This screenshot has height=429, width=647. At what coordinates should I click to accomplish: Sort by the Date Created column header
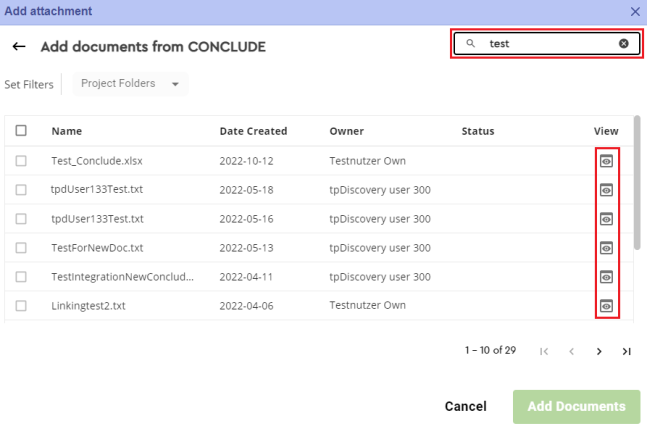[x=253, y=131]
